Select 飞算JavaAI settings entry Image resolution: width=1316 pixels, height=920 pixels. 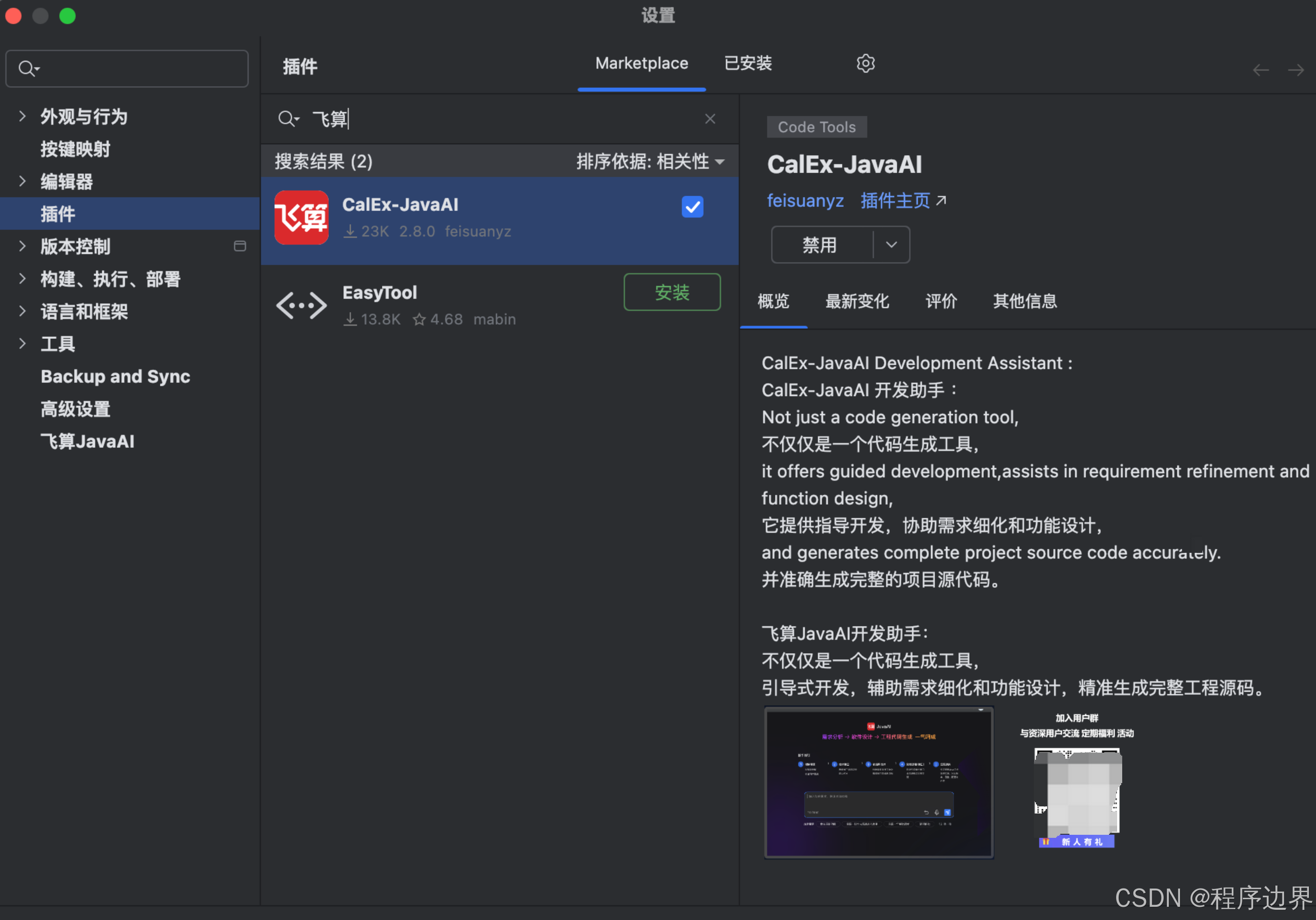coord(87,441)
